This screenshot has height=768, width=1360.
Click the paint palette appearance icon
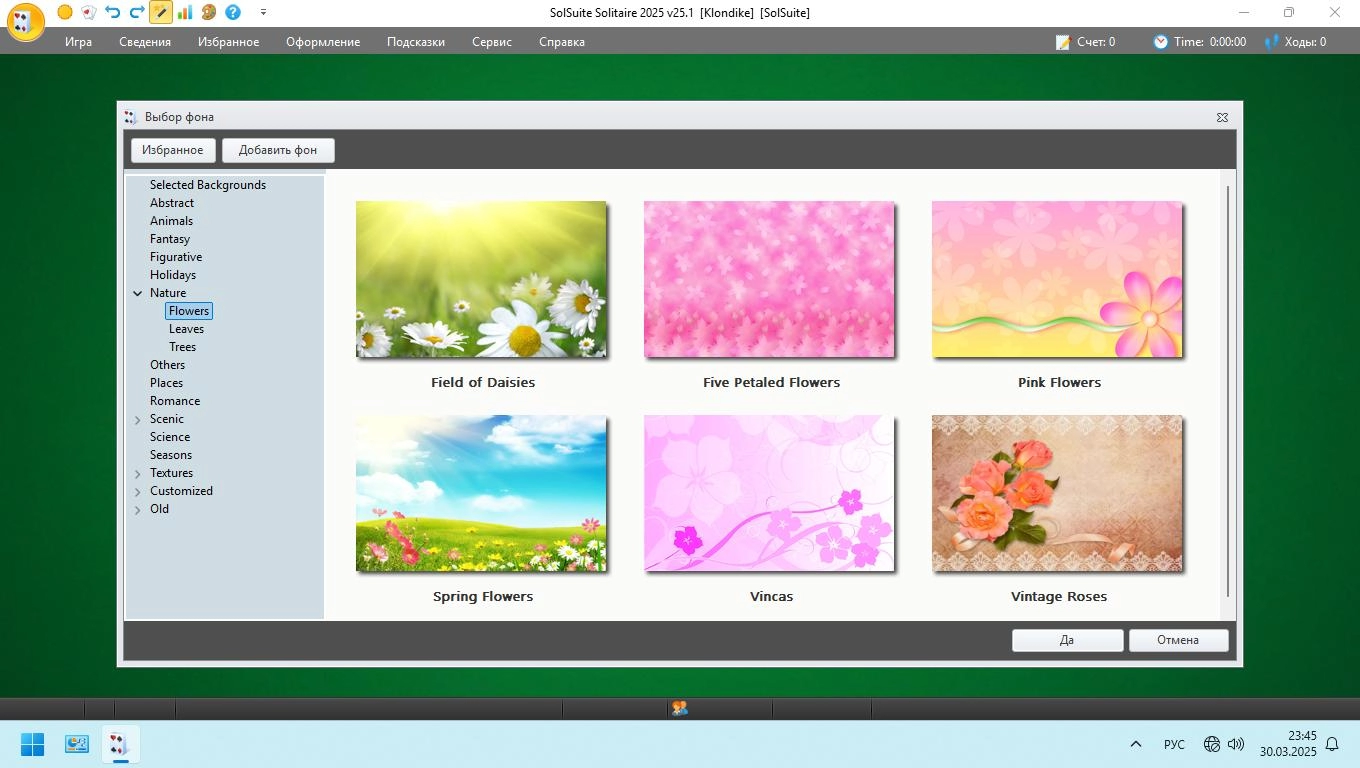[208, 12]
